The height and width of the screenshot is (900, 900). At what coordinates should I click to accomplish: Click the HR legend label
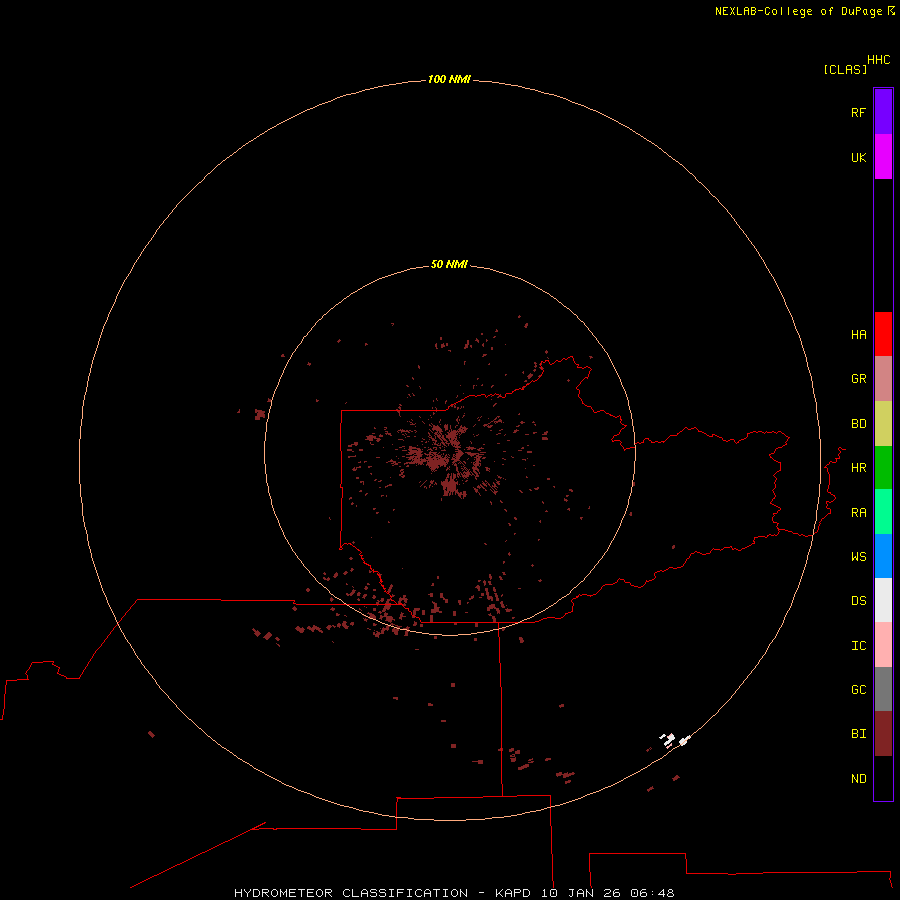click(858, 468)
